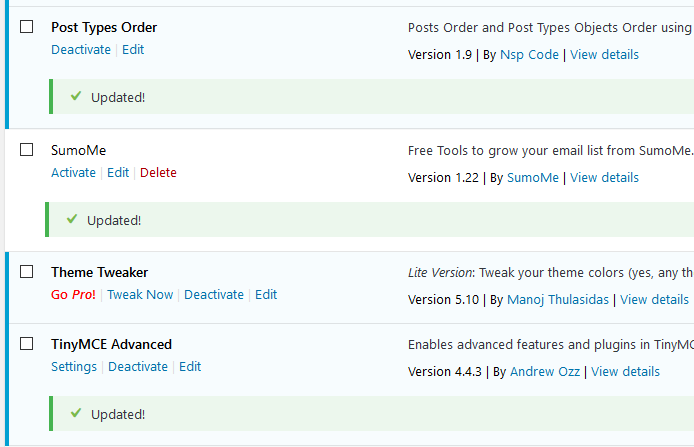This screenshot has width=694, height=447.
Task: View details for Theme Tweaker
Action: pos(654,300)
